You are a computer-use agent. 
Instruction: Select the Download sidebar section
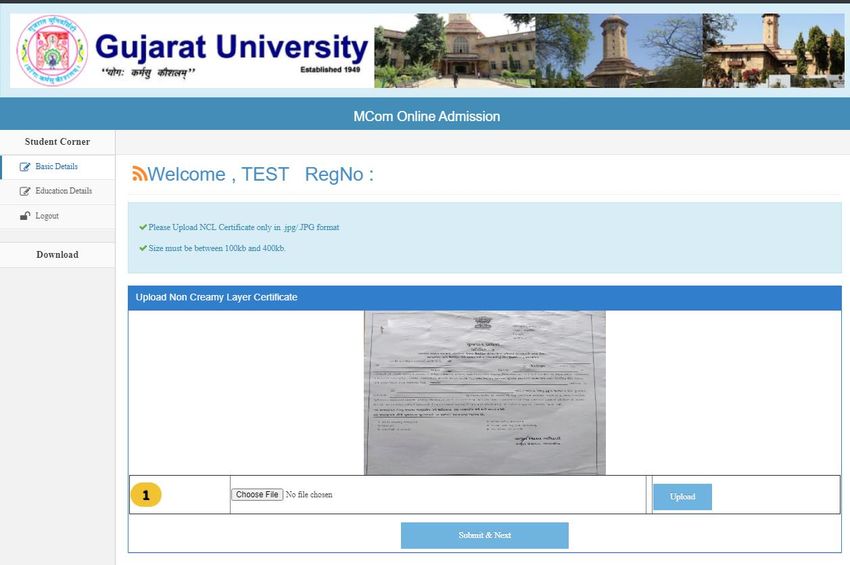coord(57,254)
